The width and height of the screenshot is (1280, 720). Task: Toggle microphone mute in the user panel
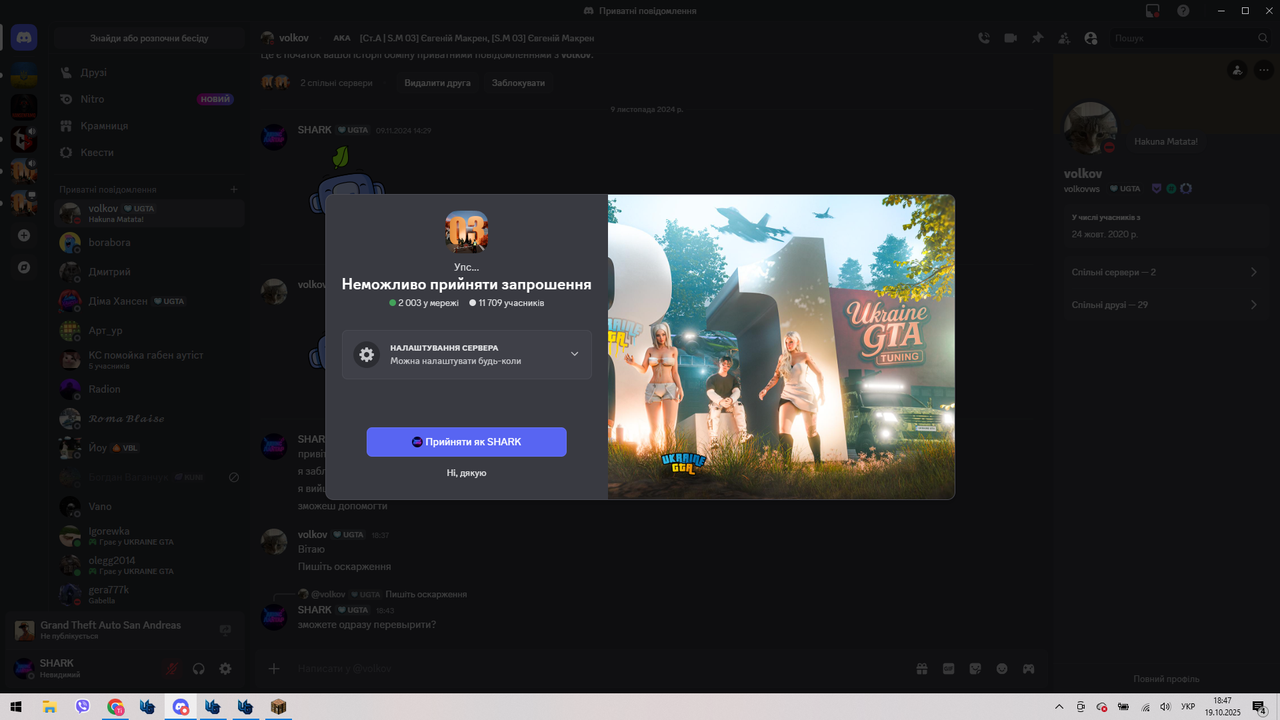coord(172,668)
